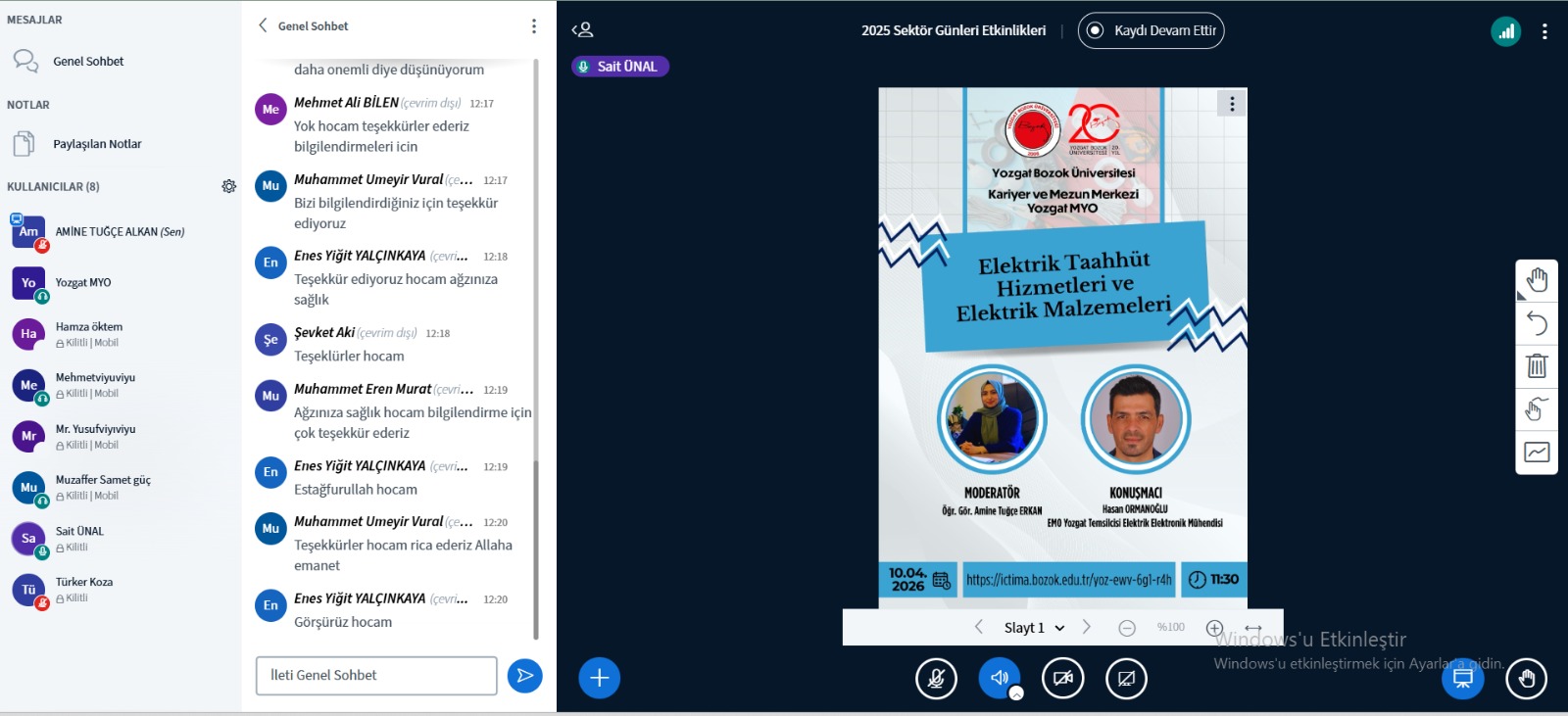Zoom in the slide with plus button
Image resolution: width=1568 pixels, height=716 pixels.
(1214, 628)
